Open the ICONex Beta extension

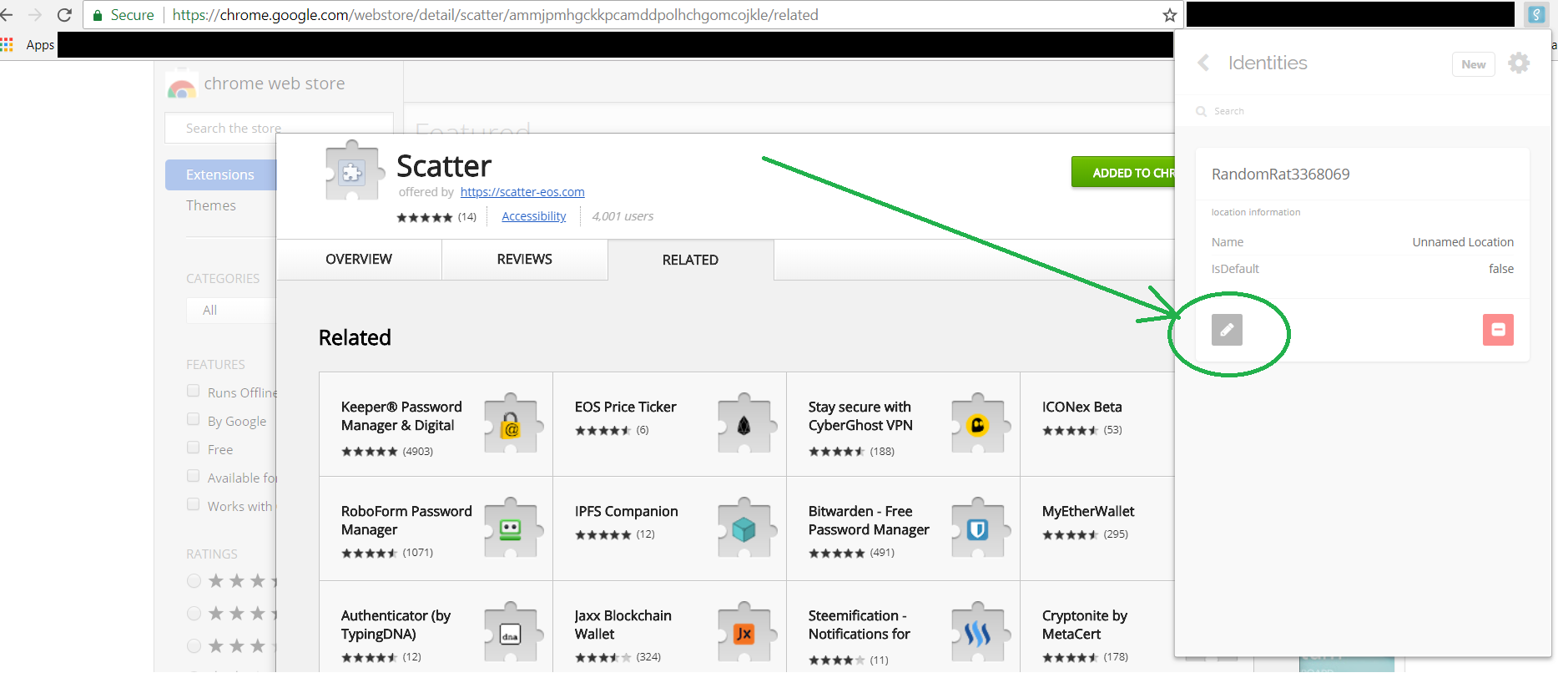tap(1081, 407)
